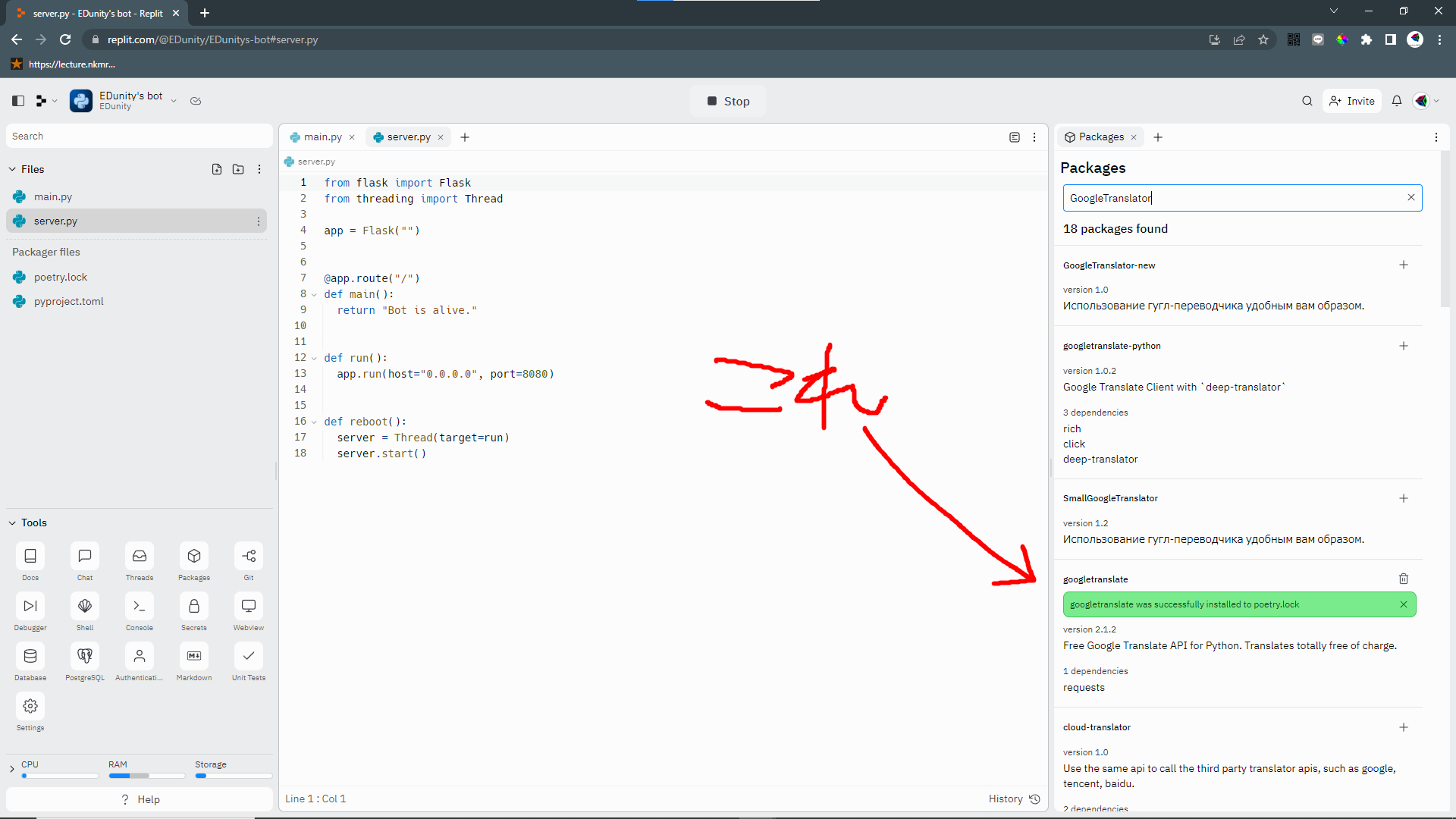This screenshot has width=1456, height=819.
Task: Select pyproject.toml in file tree
Action: (68, 301)
